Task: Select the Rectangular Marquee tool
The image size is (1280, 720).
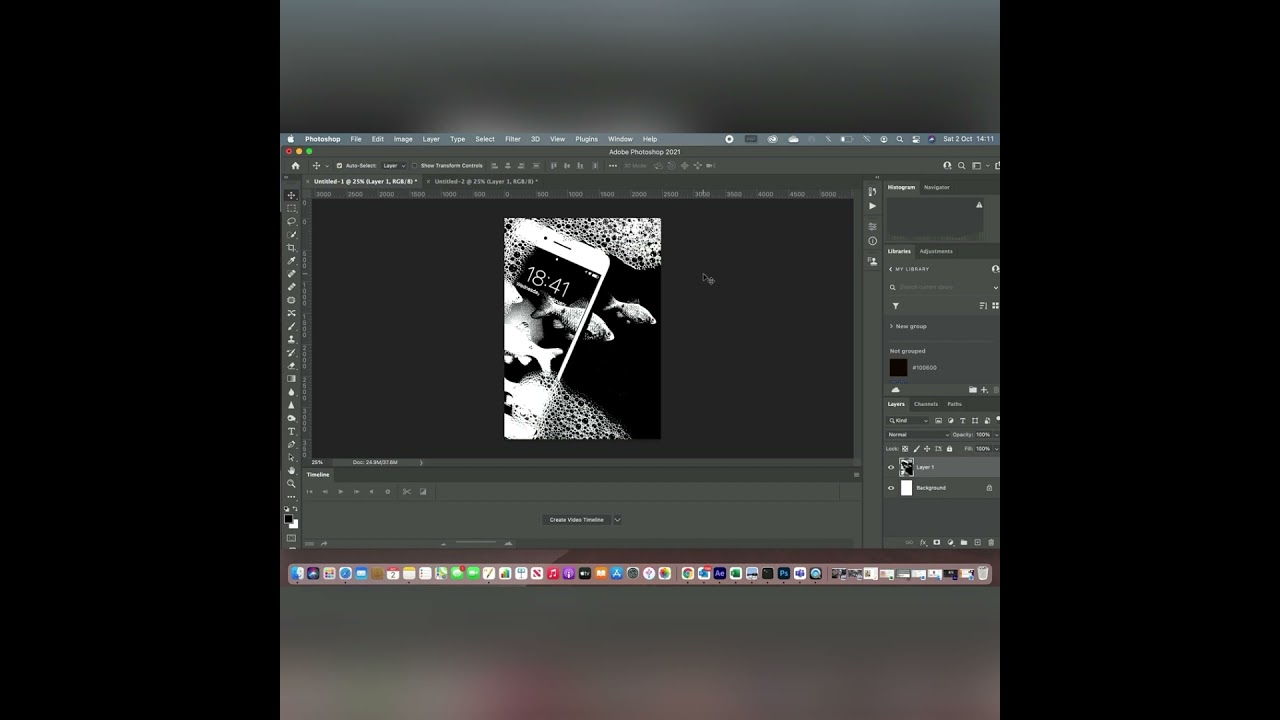Action: coord(292,208)
